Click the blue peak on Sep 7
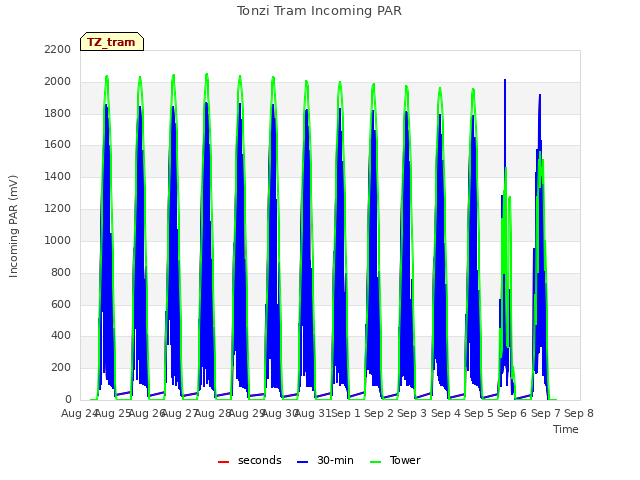This screenshot has width=640, height=480. point(540,98)
